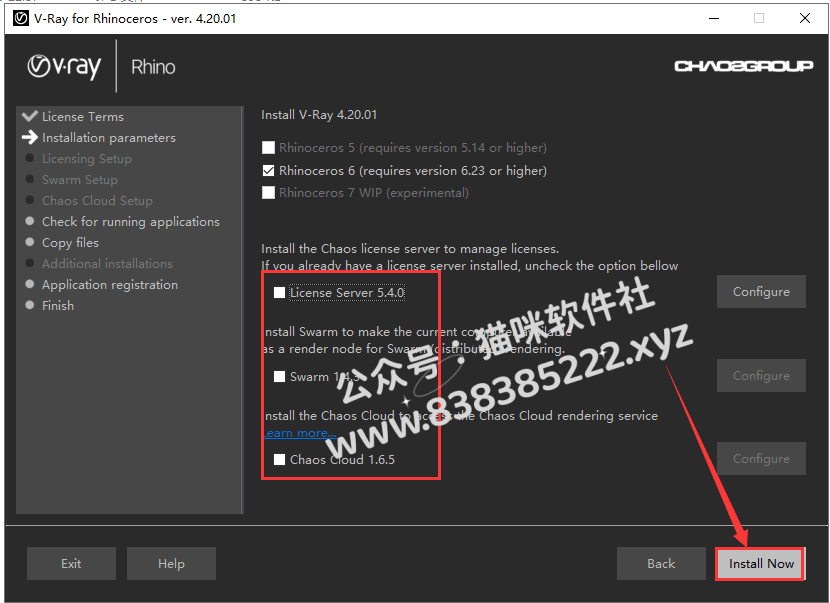Enable the Rhinoceros 5 checkbox
This screenshot has height=603, width=830.
click(268, 147)
